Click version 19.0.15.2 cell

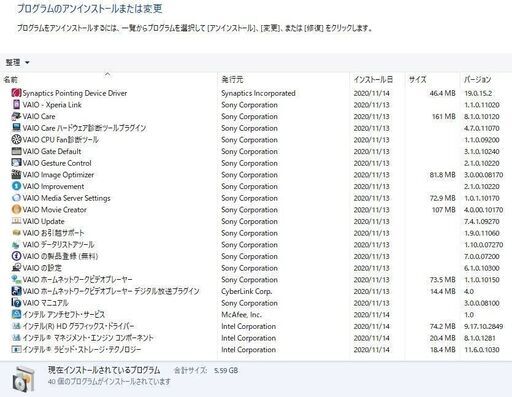478,93
